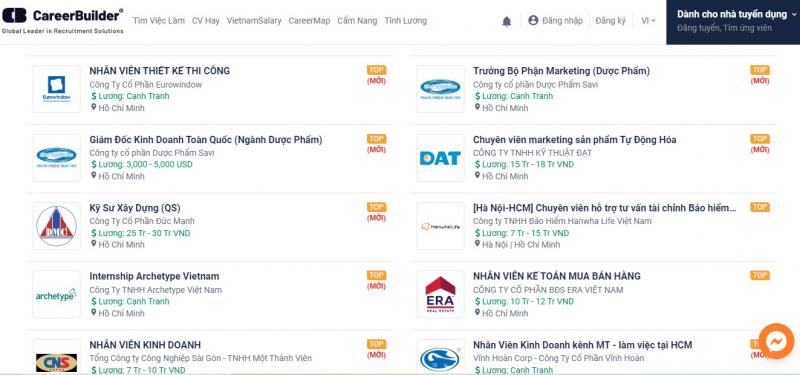
Task: Open the CV Hay menu item
Action: [x=206, y=21]
